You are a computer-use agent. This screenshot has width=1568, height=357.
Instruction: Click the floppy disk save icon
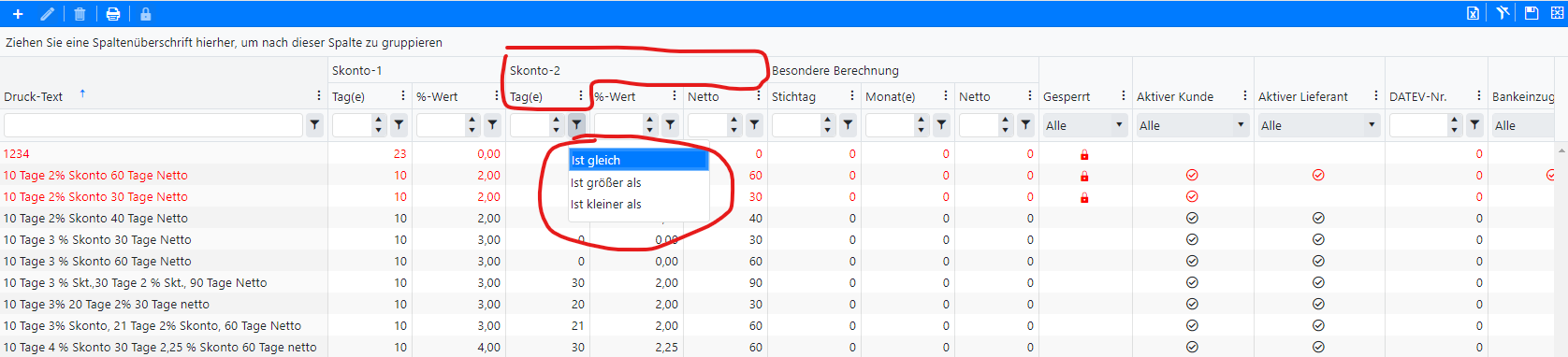[x=1532, y=13]
